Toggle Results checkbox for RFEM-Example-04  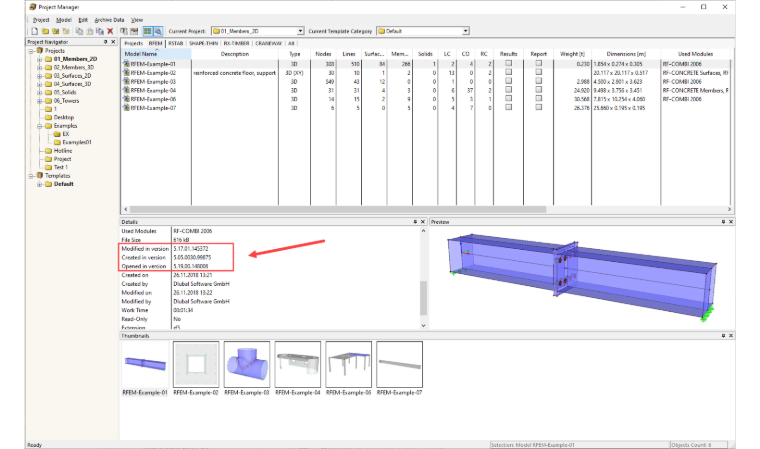click(x=508, y=90)
